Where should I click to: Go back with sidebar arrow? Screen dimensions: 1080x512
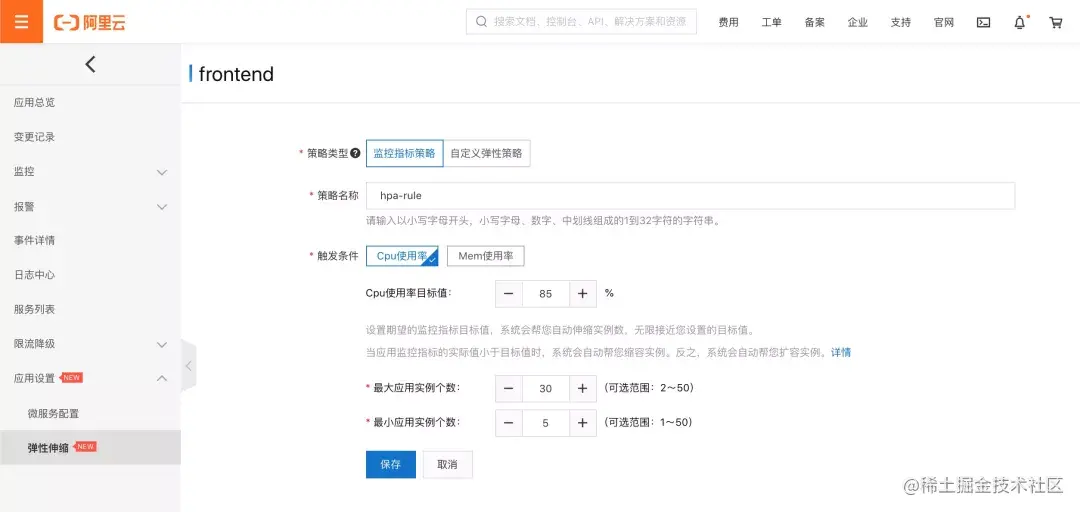pos(90,64)
